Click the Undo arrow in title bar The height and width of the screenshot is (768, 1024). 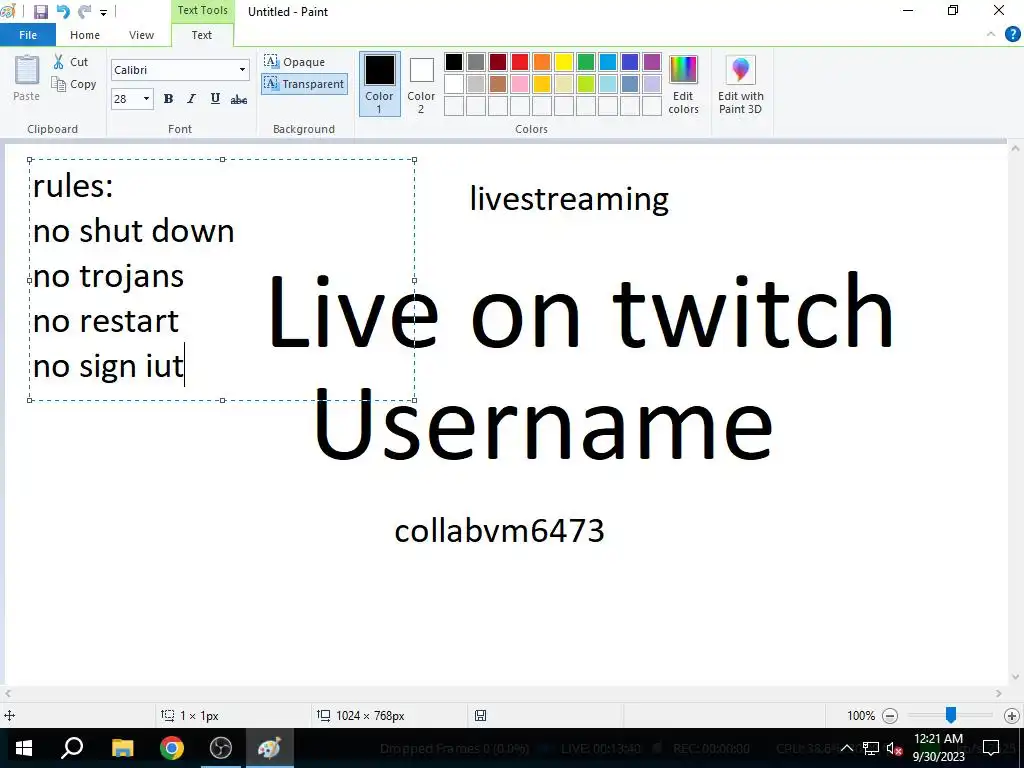pos(63,12)
